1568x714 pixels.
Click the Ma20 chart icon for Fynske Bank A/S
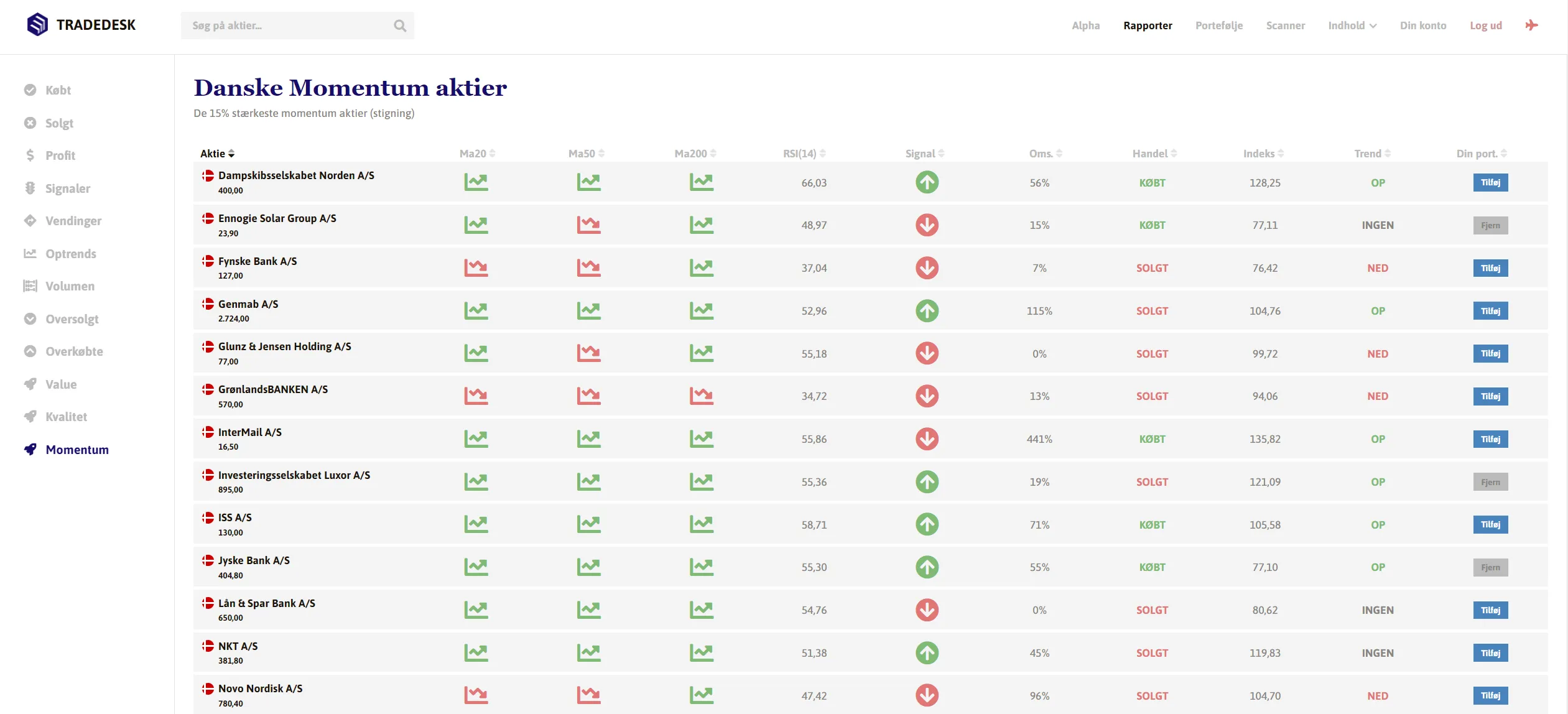[476, 268]
